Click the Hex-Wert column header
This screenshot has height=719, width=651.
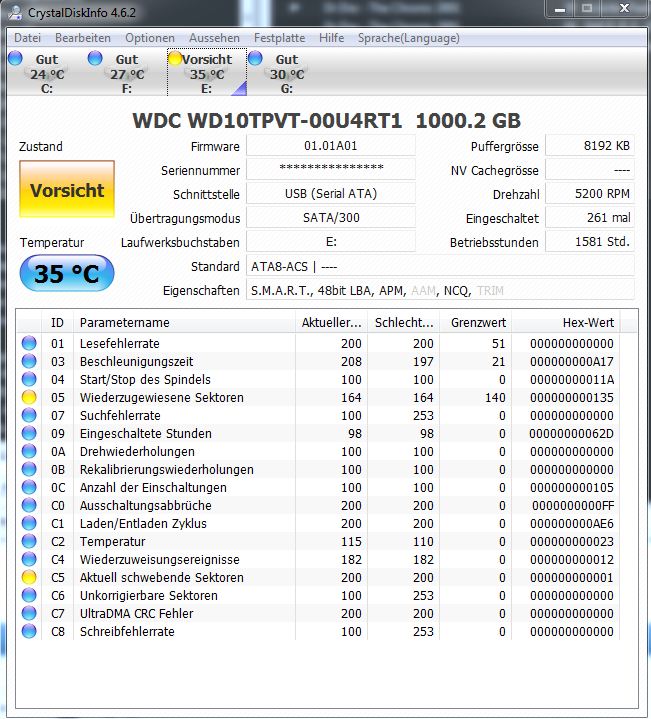click(566, 322)
